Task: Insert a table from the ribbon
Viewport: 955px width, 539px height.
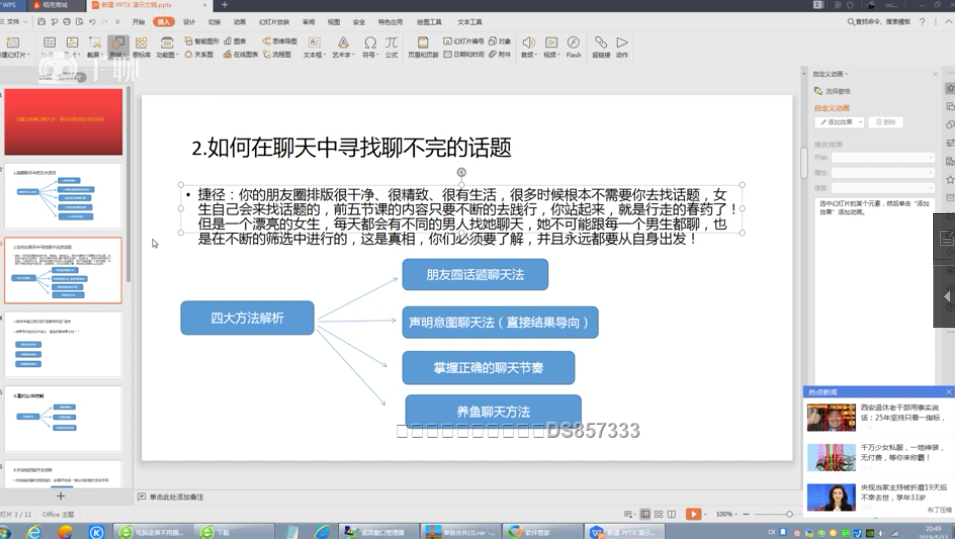Action: [49, 46]
